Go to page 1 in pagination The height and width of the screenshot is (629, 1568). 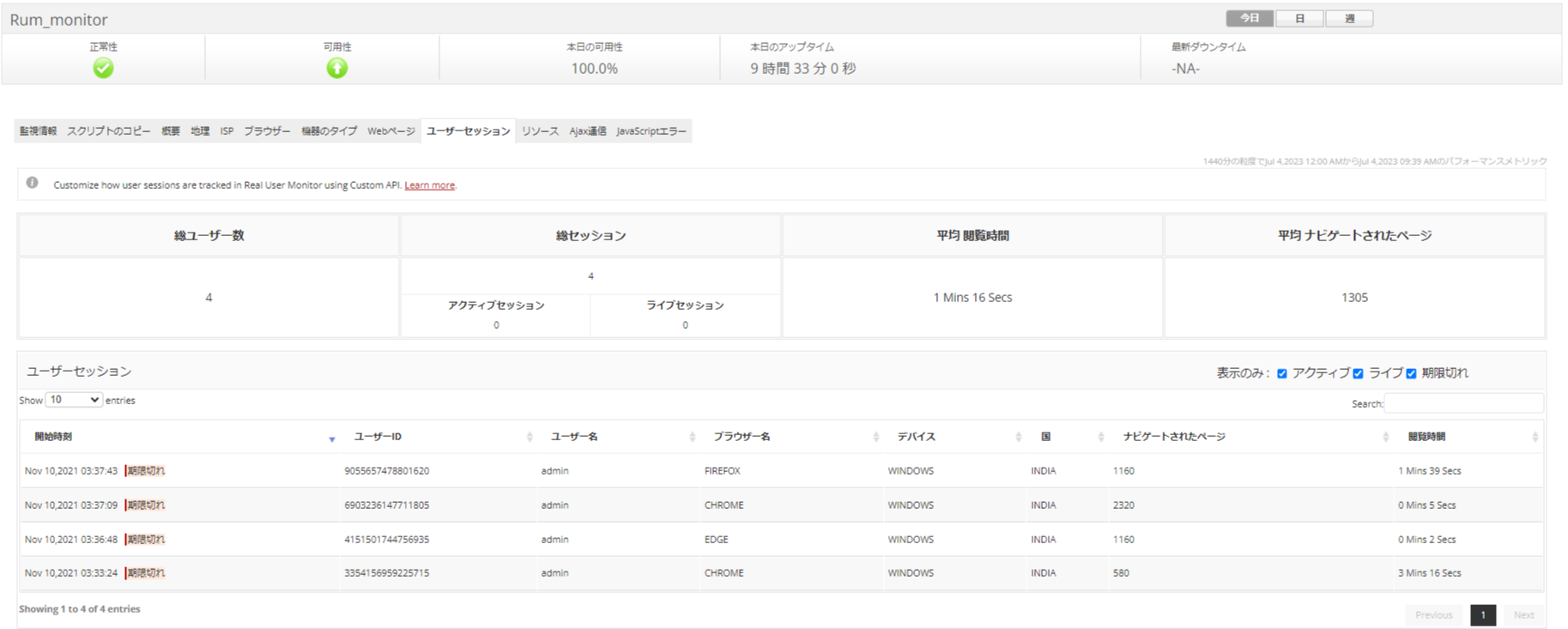point(1482,614)
